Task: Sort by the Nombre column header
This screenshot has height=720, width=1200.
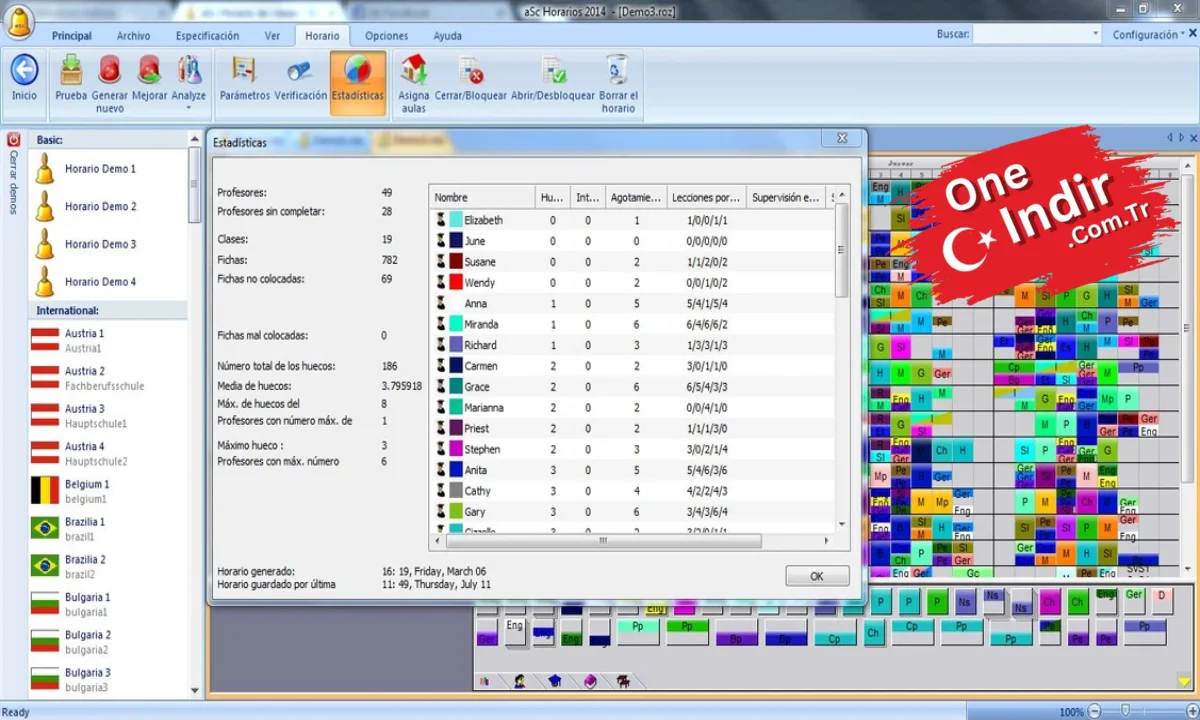Action: (x=482, y=197)
